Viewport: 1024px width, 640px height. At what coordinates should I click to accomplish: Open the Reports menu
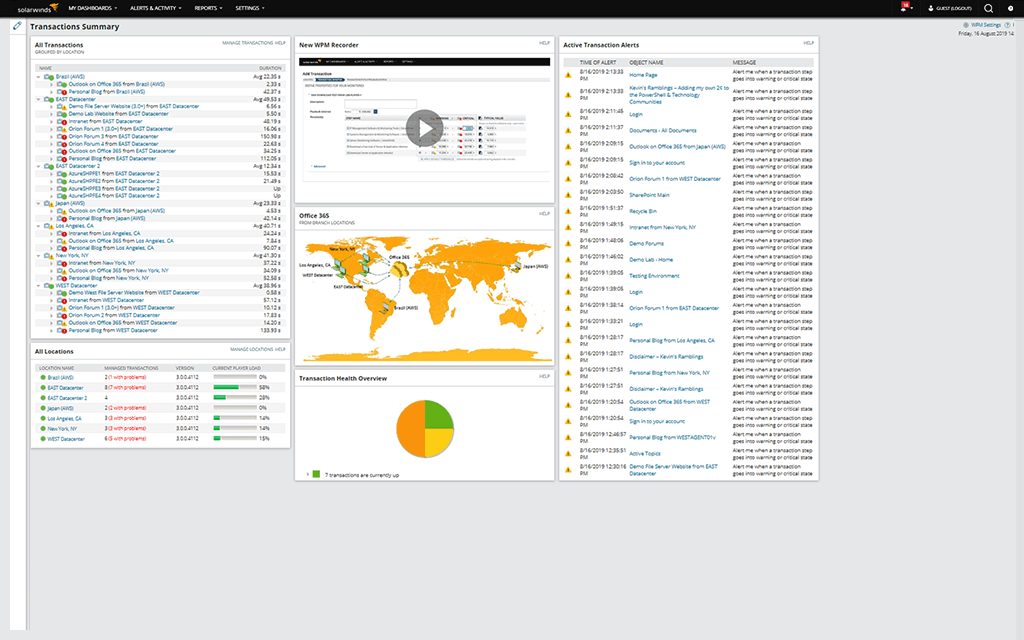pyautogui.click(x=209, y=8)
